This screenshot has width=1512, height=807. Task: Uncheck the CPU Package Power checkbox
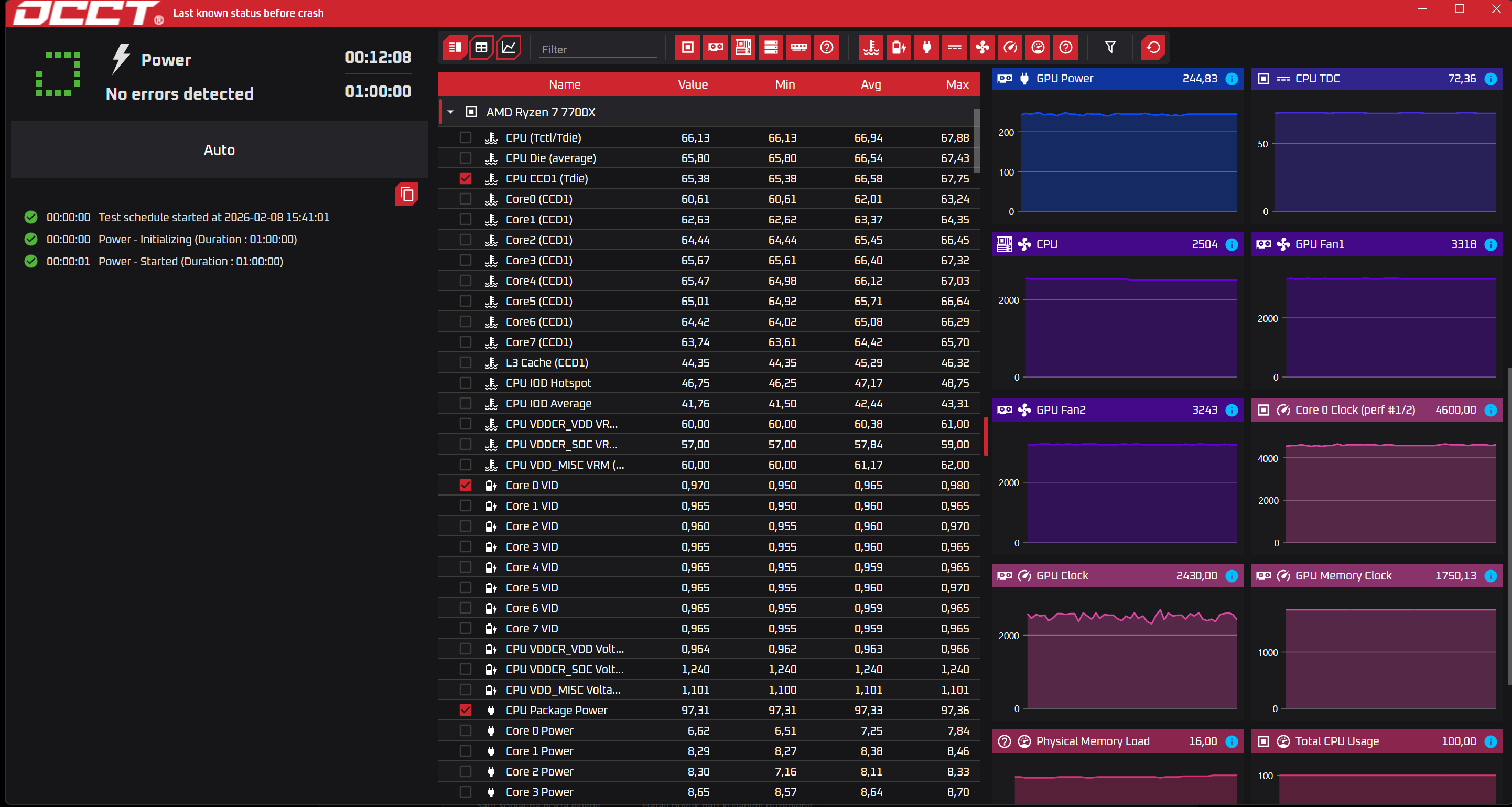click(466, 710)
